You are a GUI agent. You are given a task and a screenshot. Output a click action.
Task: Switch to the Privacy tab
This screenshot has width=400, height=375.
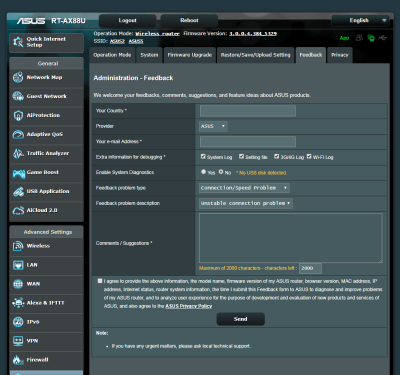340,55
